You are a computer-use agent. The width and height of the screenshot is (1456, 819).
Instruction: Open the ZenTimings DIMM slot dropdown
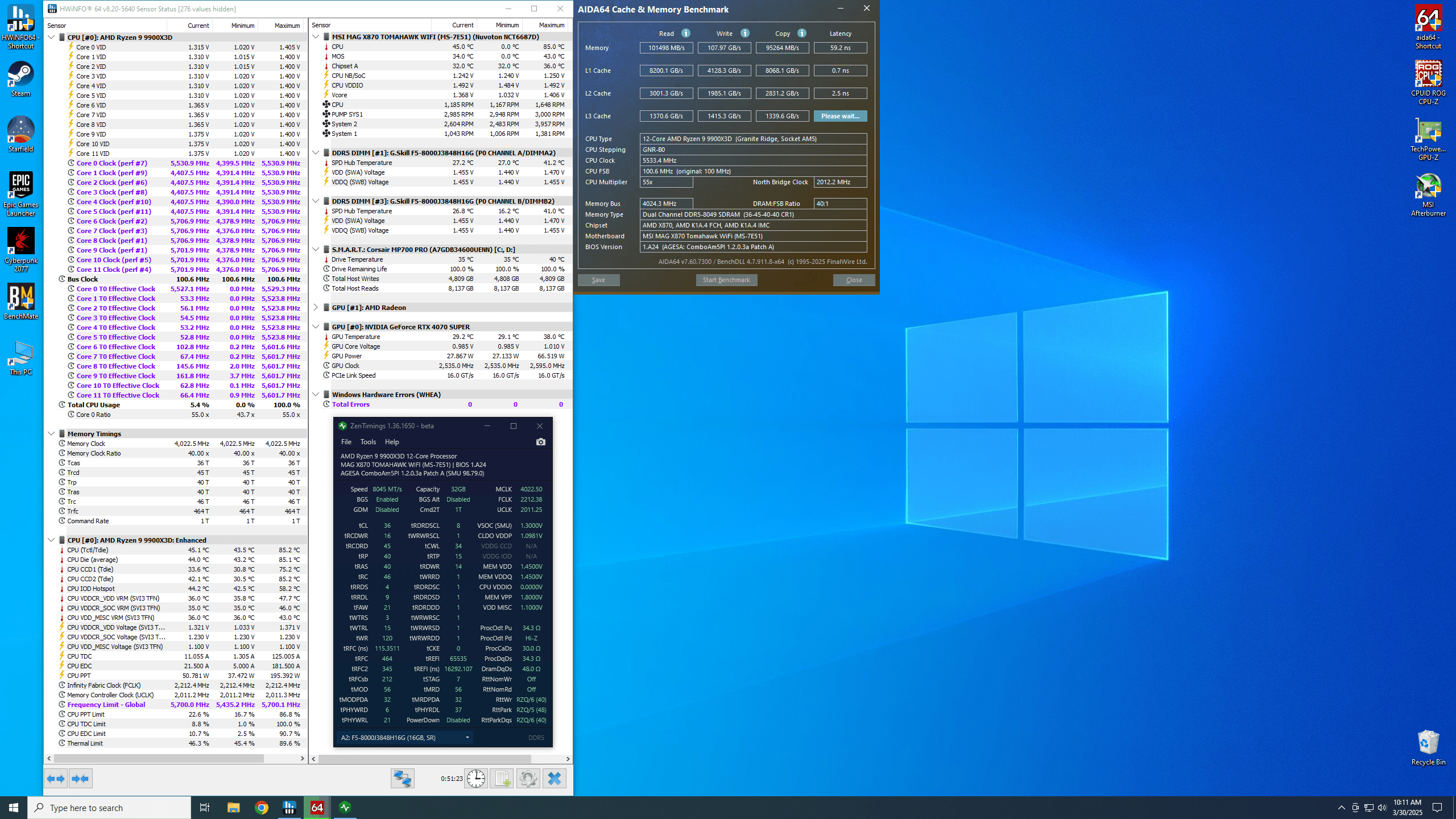tap(405, 738)
